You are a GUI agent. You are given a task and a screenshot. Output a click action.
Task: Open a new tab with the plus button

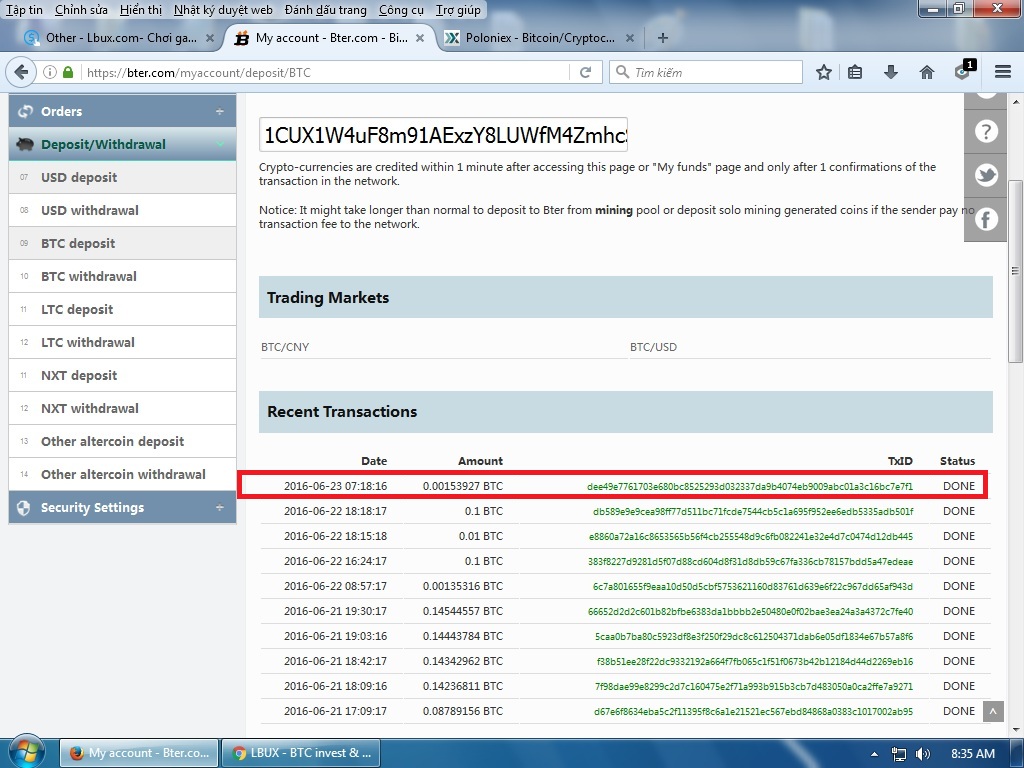pyautogui.click(x=662, y=38)
